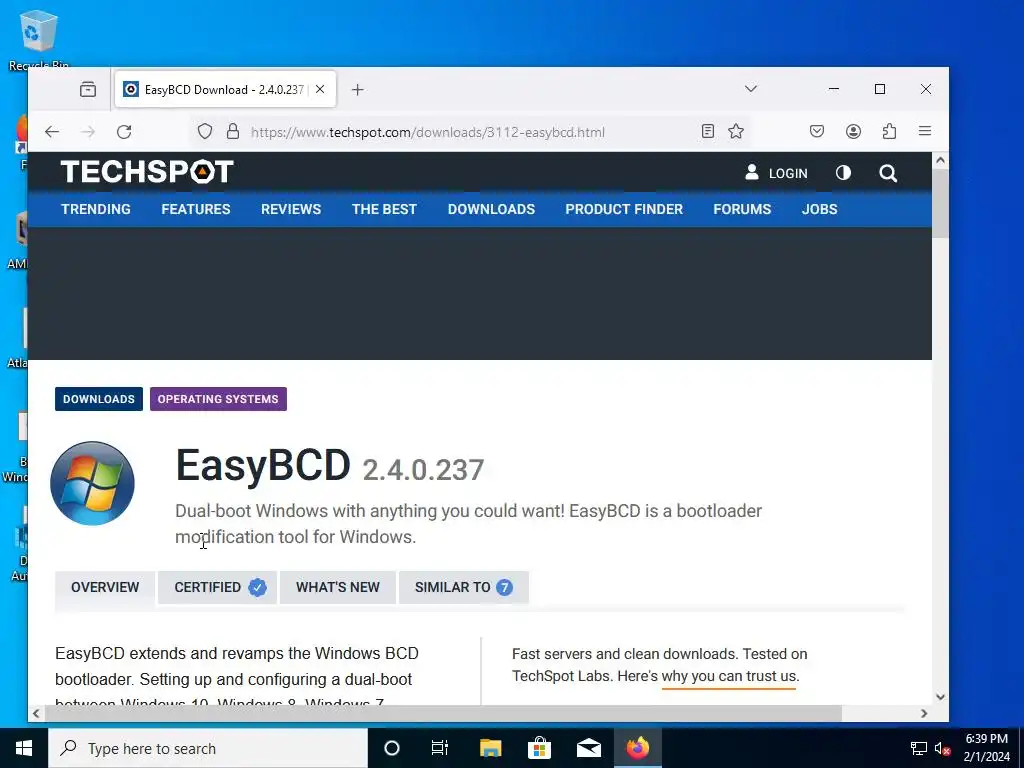Toggle reader view icon

708,131
